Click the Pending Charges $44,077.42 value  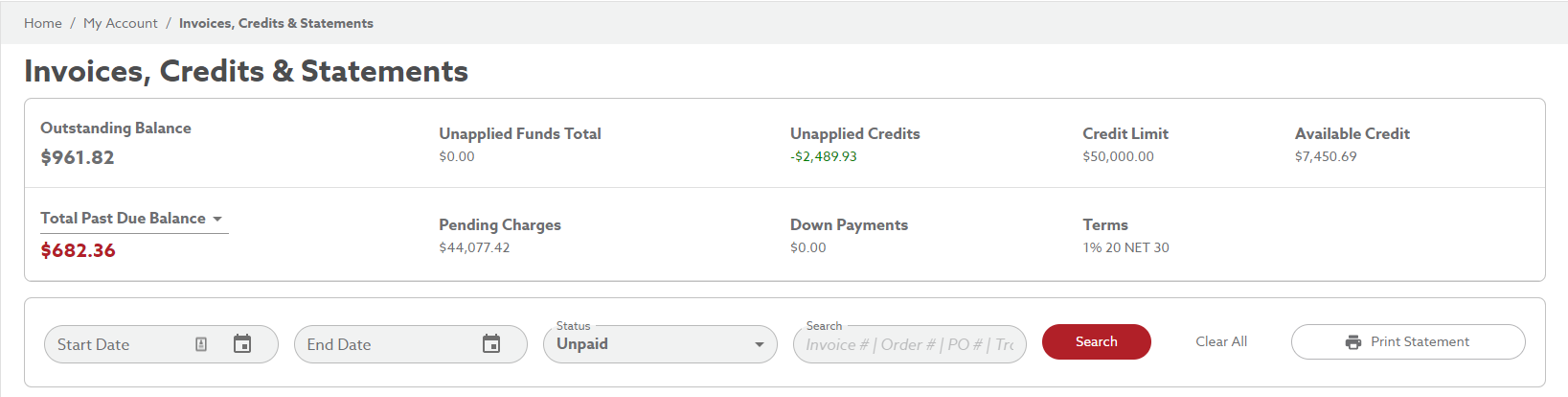coord(474,247)
